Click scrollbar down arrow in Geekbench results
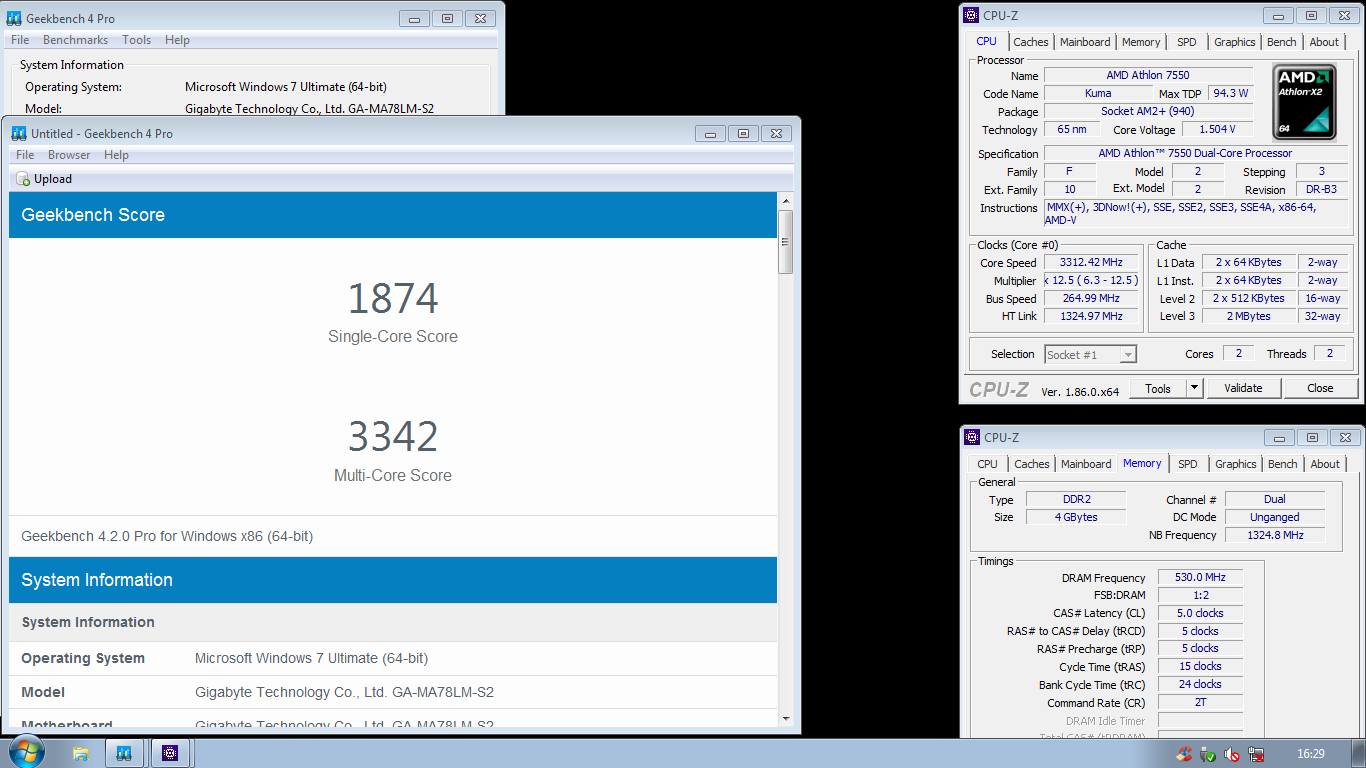Viewport: 1366px width, 768px height. (x=786, y=718)
